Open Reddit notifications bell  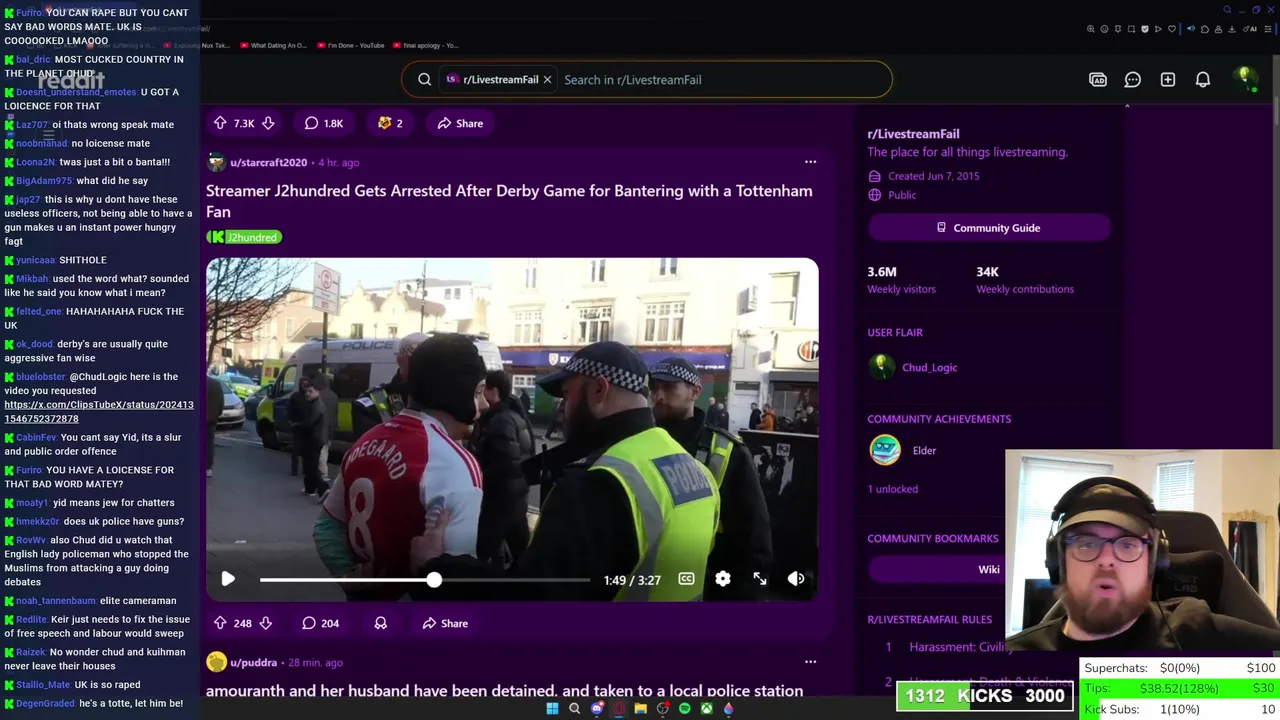[x=1203, y=79]
